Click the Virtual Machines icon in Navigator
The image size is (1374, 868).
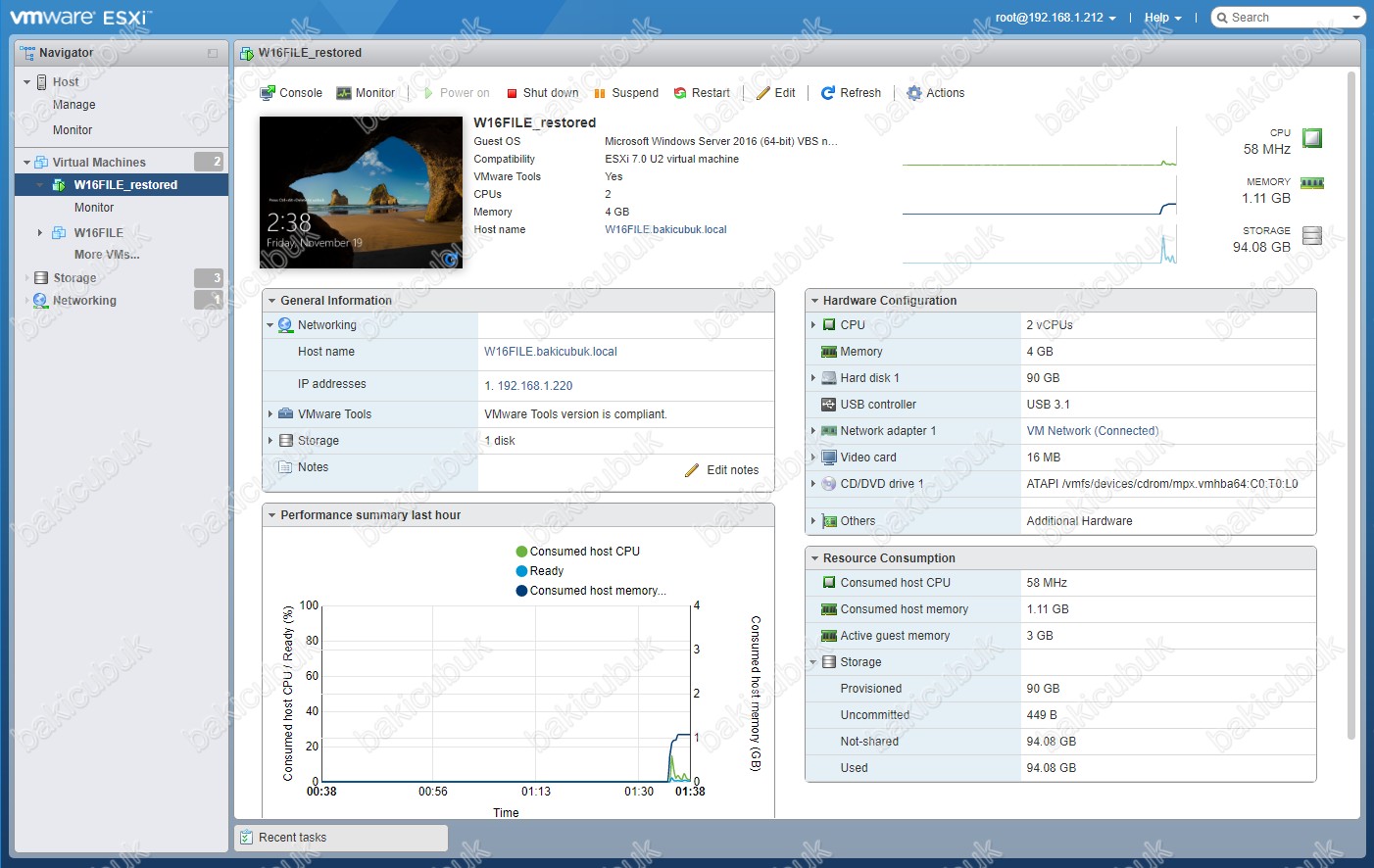41,163
